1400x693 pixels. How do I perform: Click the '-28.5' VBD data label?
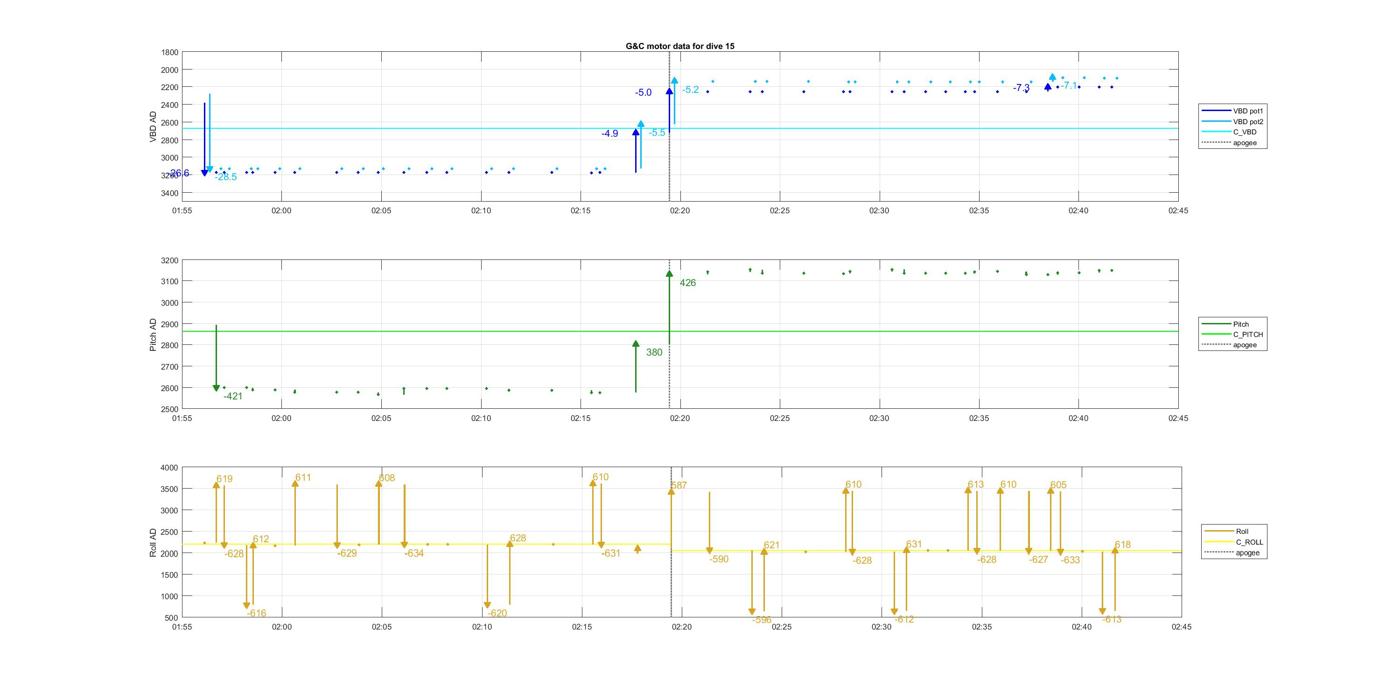[x=226, y=177]
